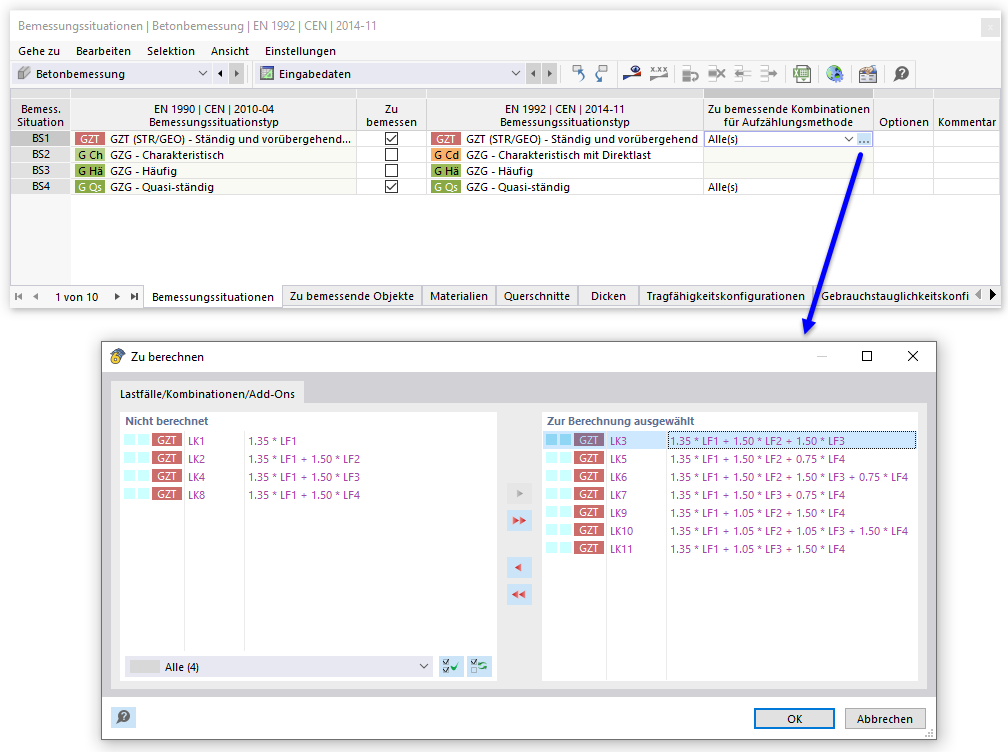Click the GZG - Häufig cell under EN 1992
The width and height of the screenshot is (1008, 752).
[565, 171]
